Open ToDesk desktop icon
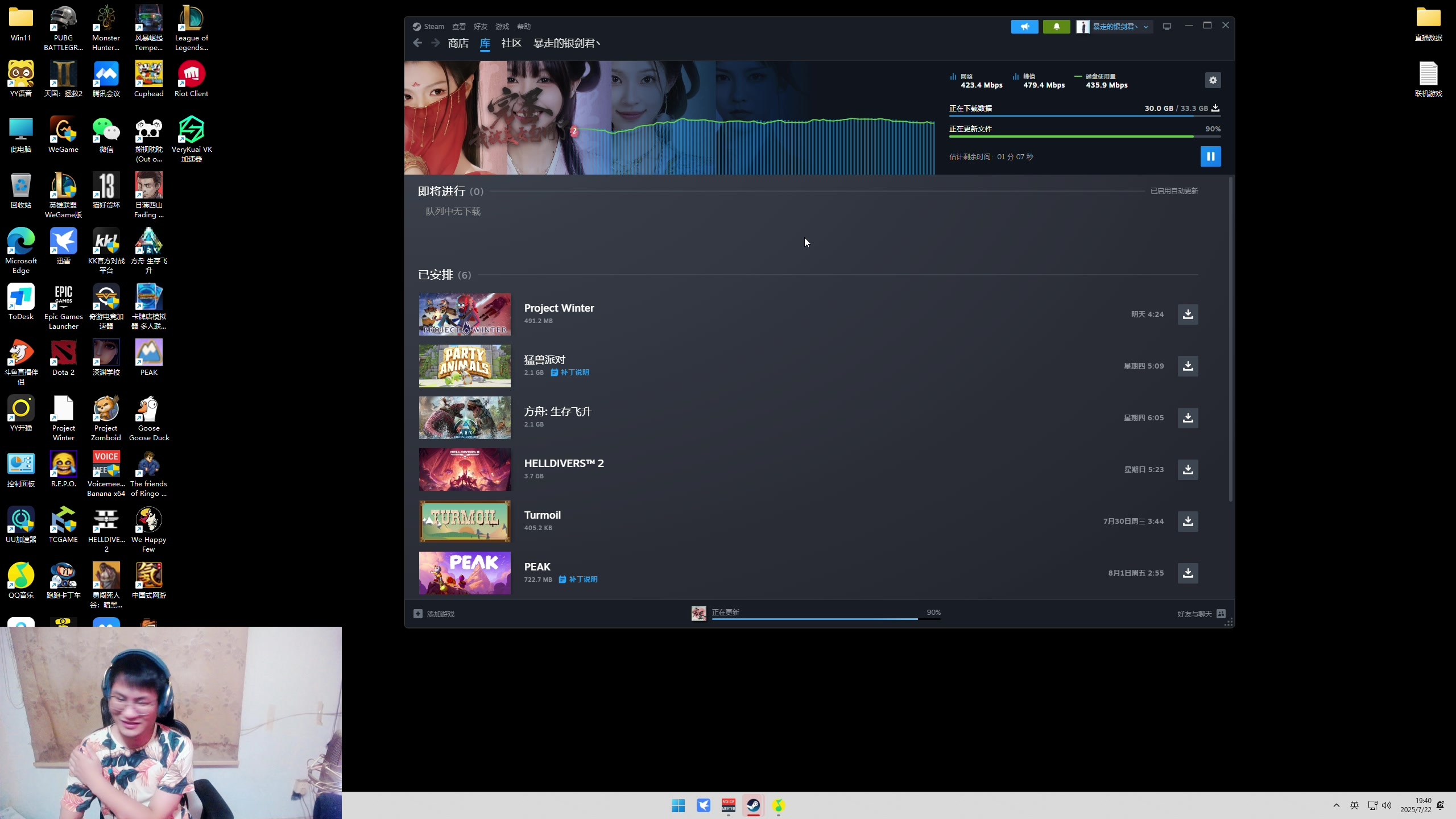The height and width of the screenshot is (819, 1456). 21,302
